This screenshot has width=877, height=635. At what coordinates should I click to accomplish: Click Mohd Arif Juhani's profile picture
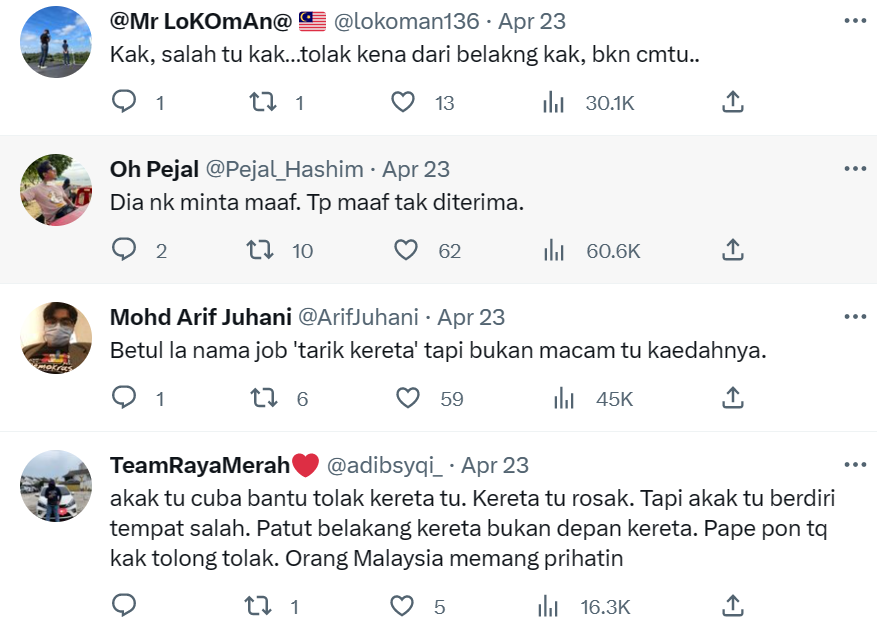(x=56, y=338)
